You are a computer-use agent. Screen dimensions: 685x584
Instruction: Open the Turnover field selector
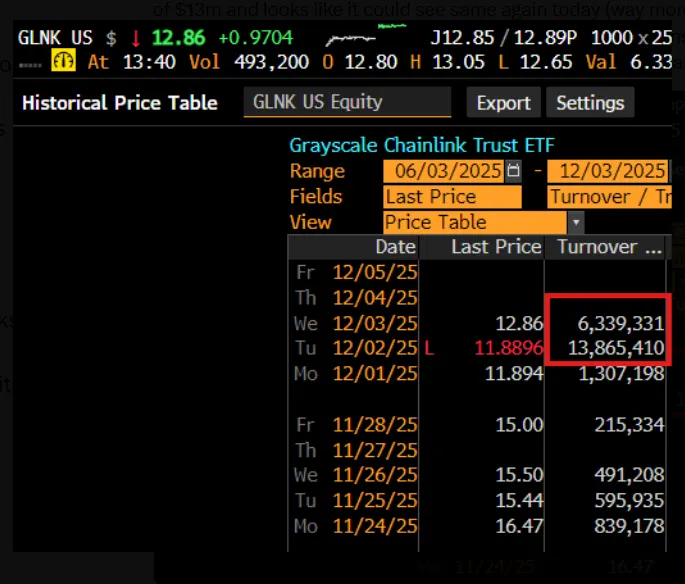[x=609, y=197]
